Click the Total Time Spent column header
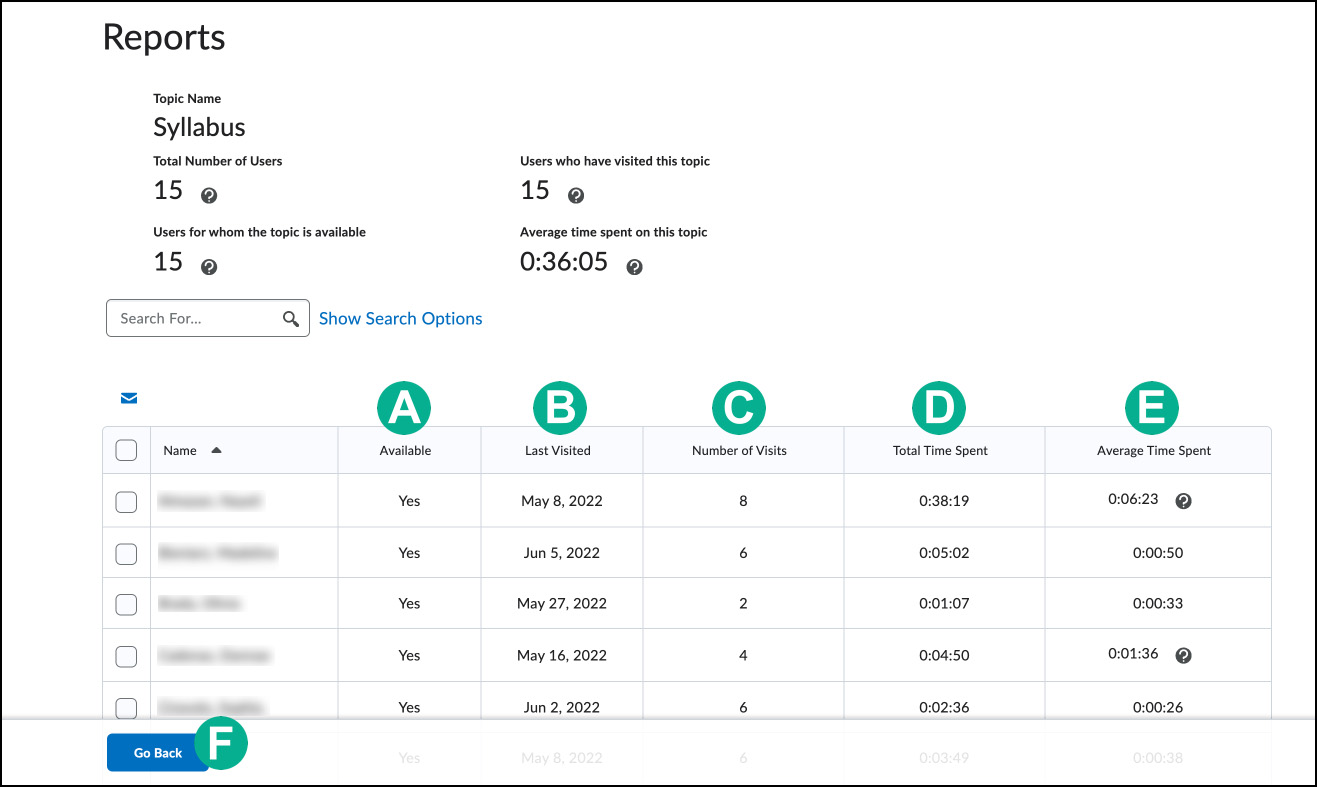 [941, 451]
